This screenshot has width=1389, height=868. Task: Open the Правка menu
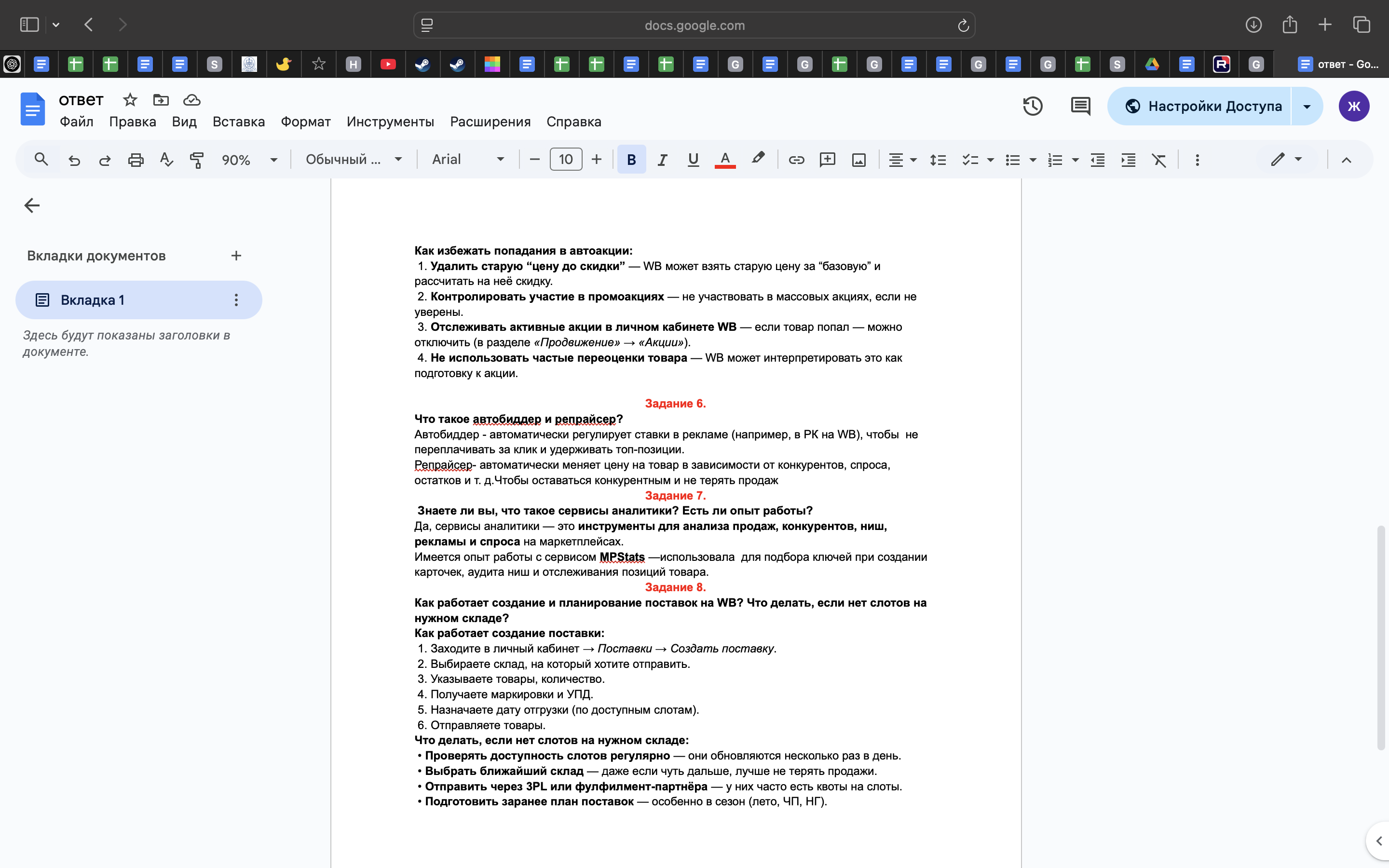pos(133,122)
